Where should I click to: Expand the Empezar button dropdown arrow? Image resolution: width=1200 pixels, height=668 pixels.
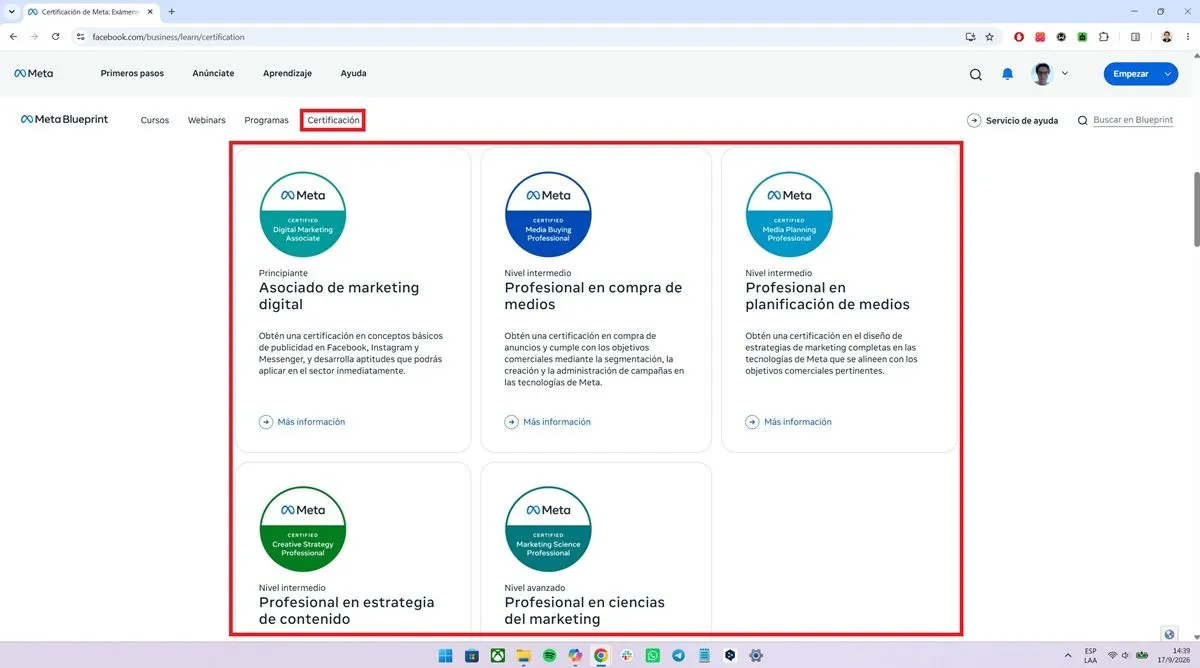(x=1169, y=74)
